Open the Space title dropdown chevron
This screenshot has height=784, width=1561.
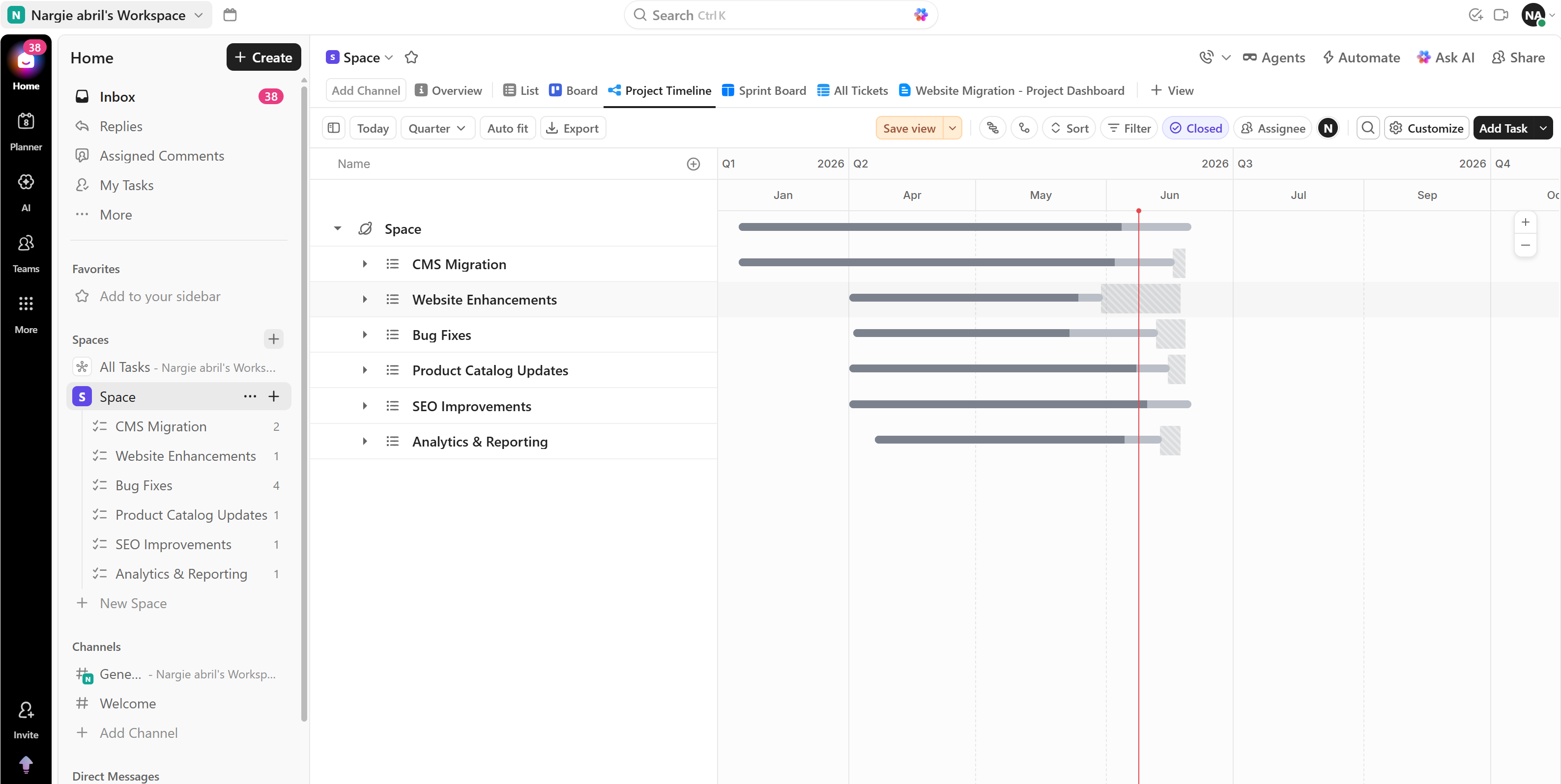[x=389, y=57]
